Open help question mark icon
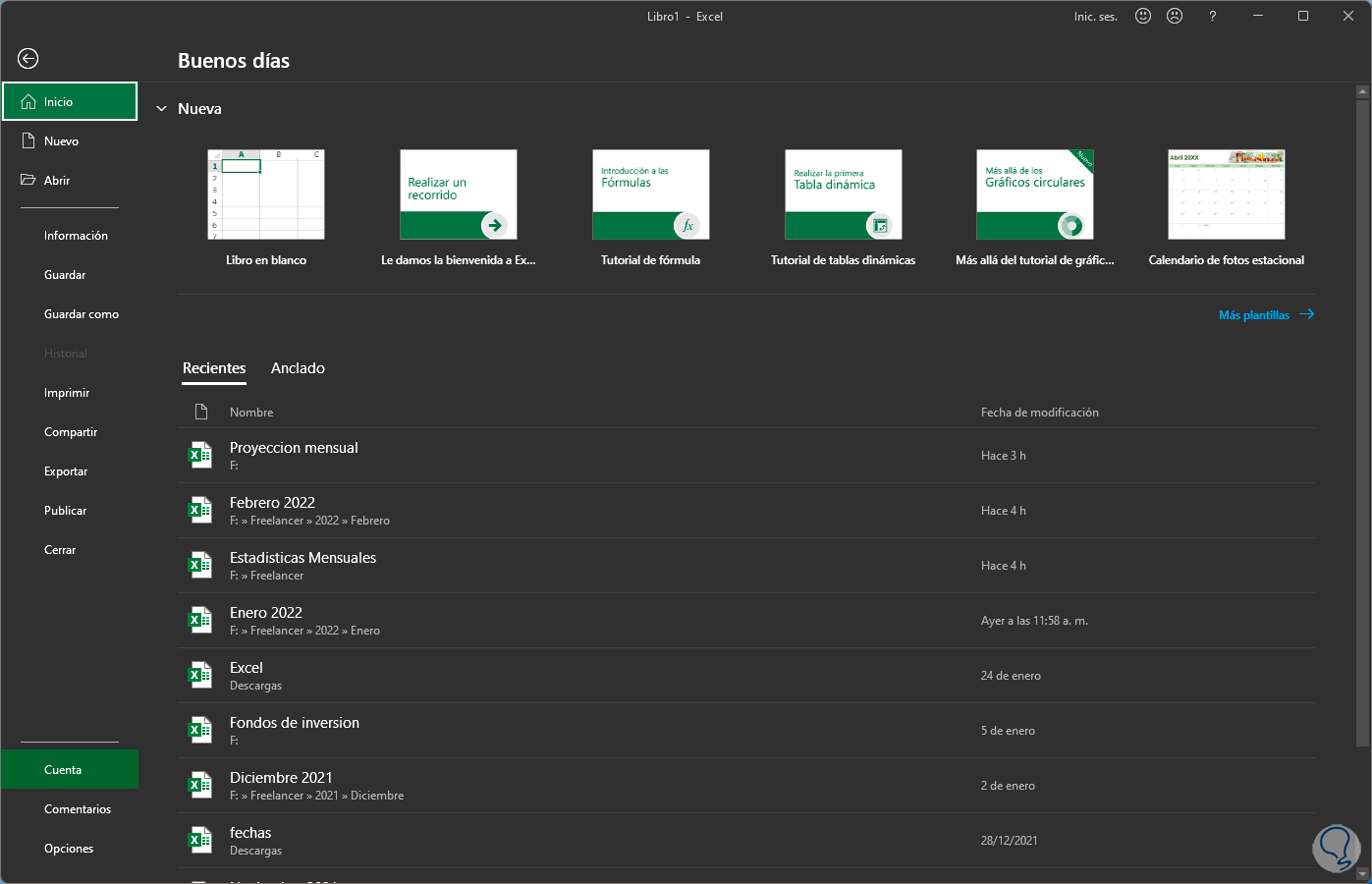The image size is (1372, 884). [x=1213, y=16]
